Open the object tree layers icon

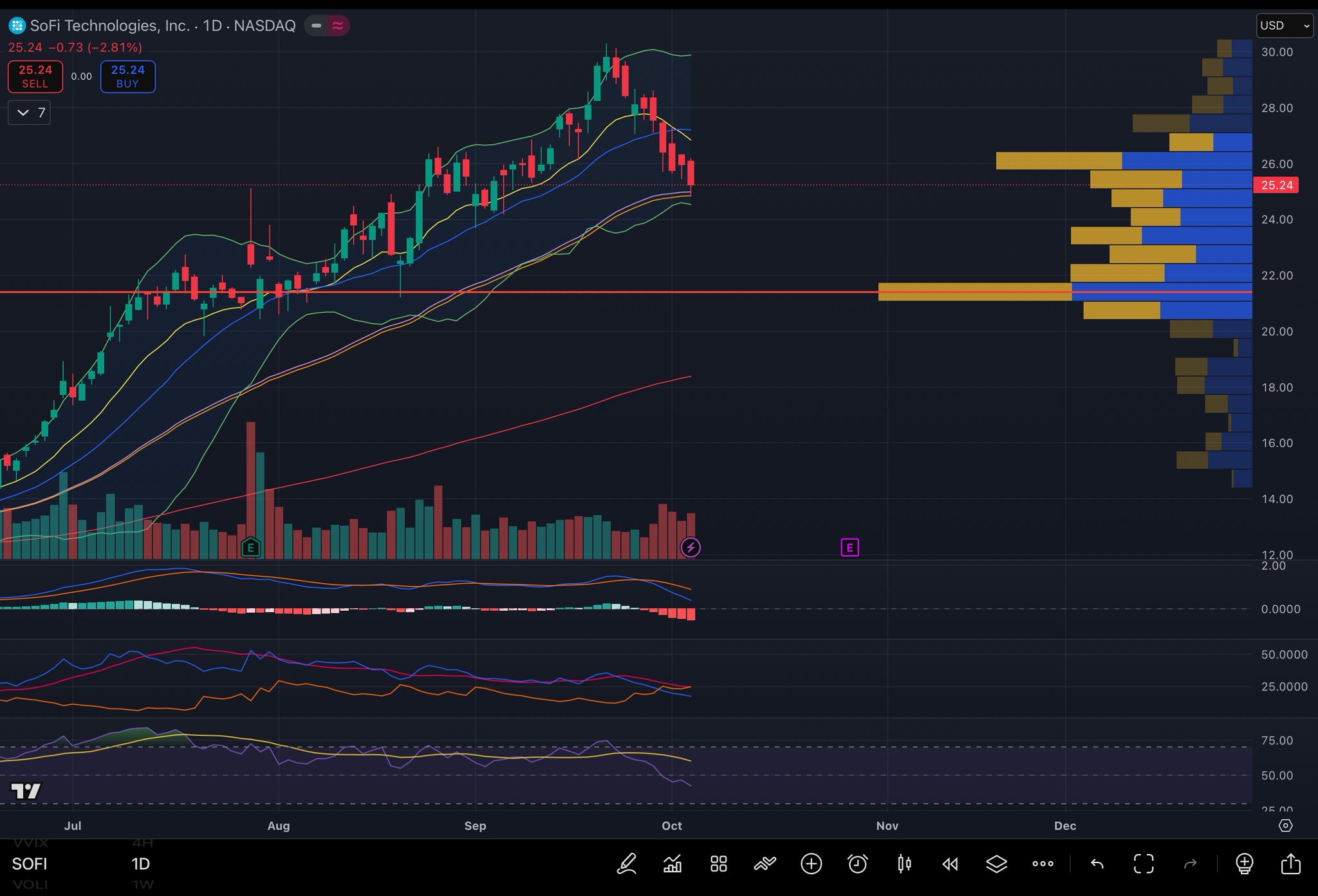click(x=996, y=863)
